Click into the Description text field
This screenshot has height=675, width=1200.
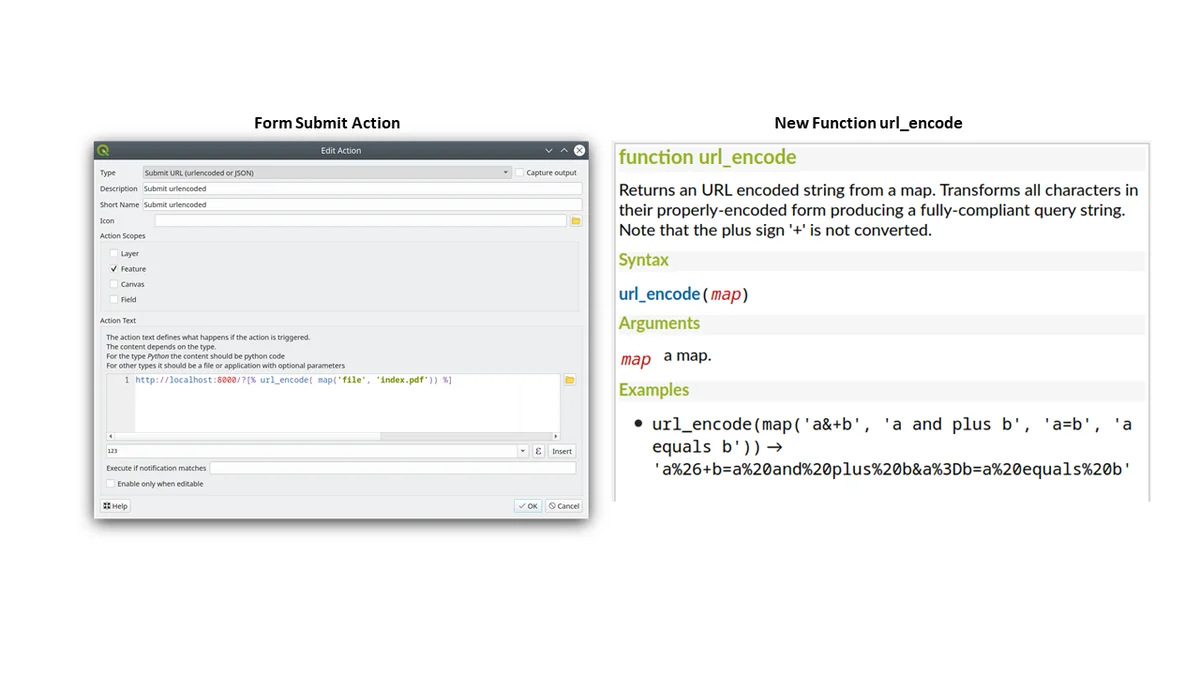(361, 189)
